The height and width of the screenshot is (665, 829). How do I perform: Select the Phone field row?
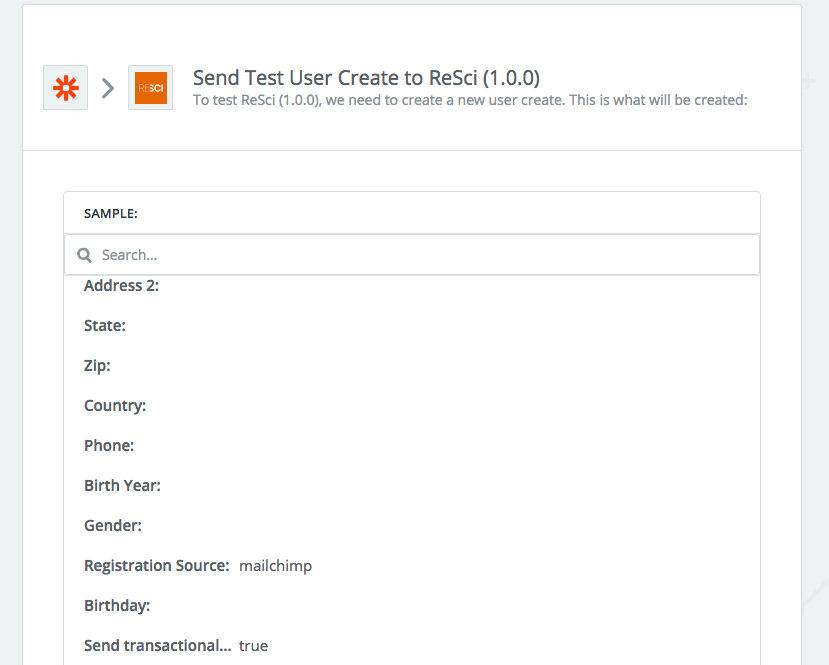(412, 446)
